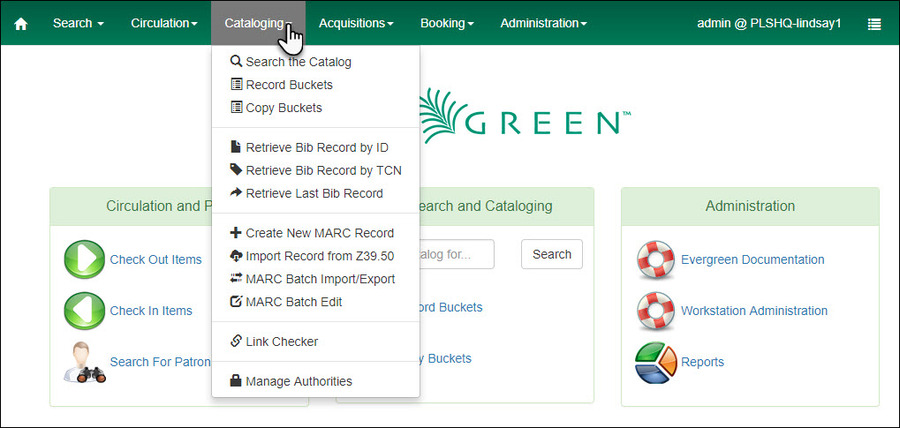Click the plus icon beside Create New MARC Record
Viewport: 900px width, 428px height.
[235, 233]
